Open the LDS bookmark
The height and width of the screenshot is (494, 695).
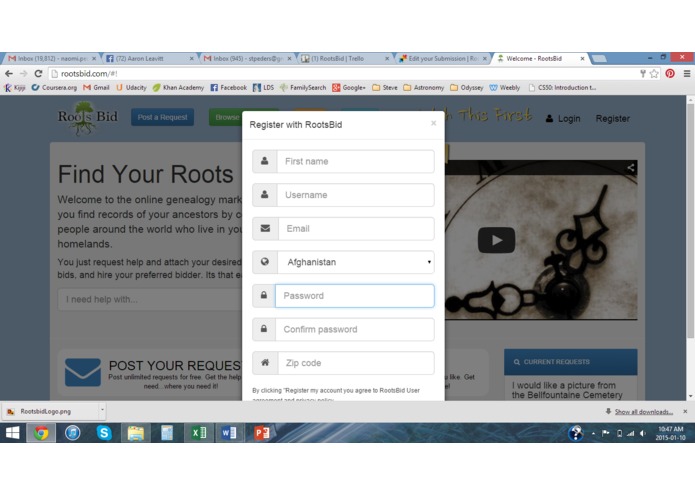[263, 88]
